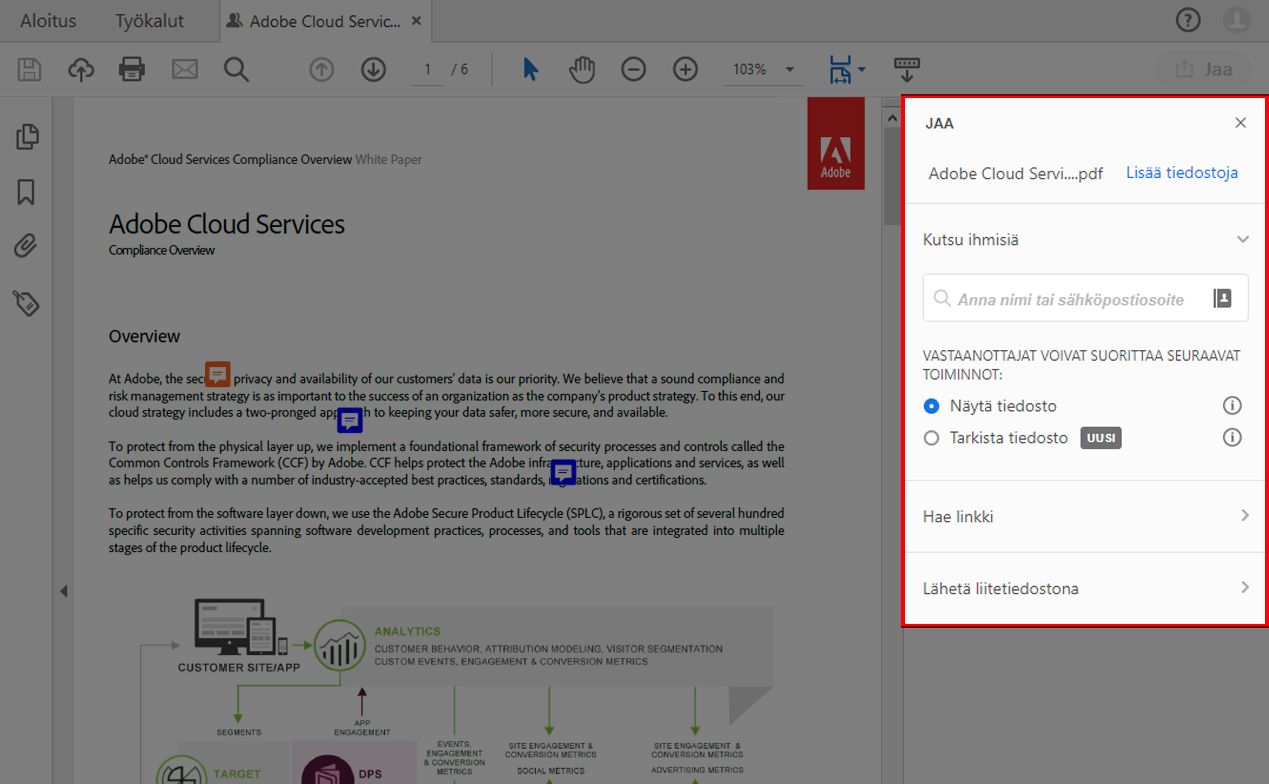Open the user profile avatar

point(1237,20)
